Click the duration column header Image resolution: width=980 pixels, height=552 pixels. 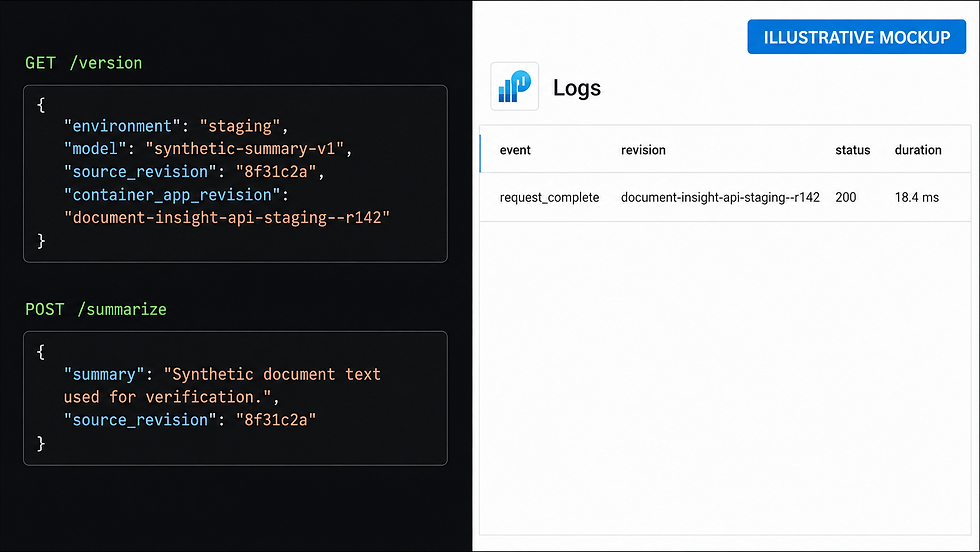click(x=918, y=150)
